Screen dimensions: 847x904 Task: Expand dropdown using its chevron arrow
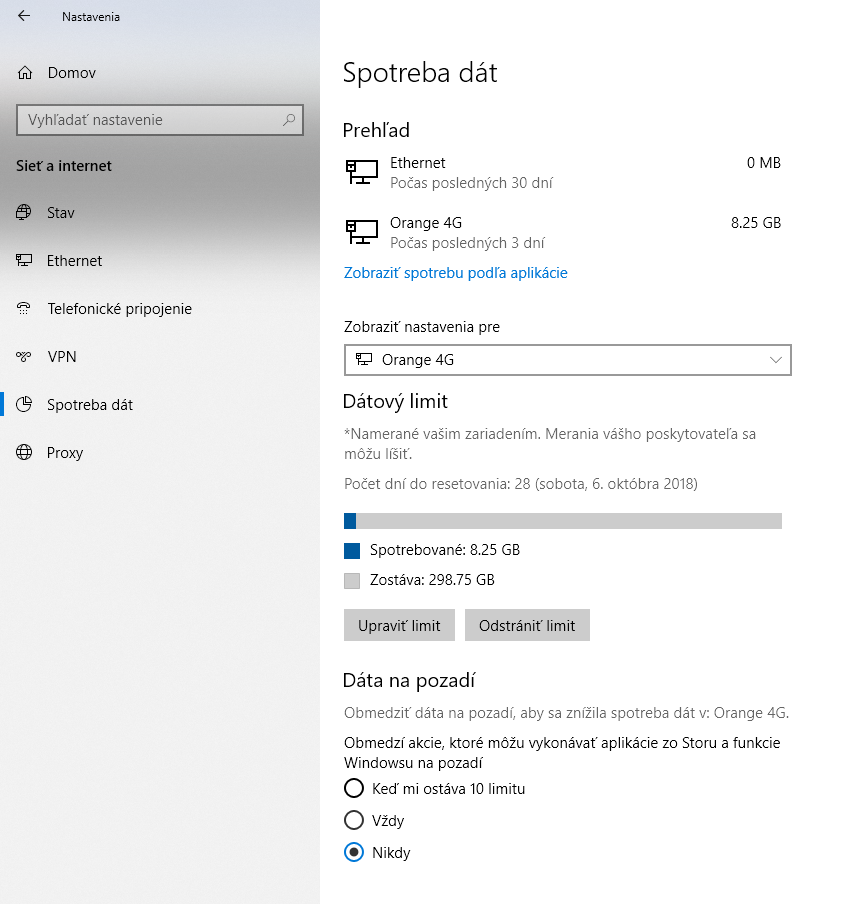[x=776, y=360]
